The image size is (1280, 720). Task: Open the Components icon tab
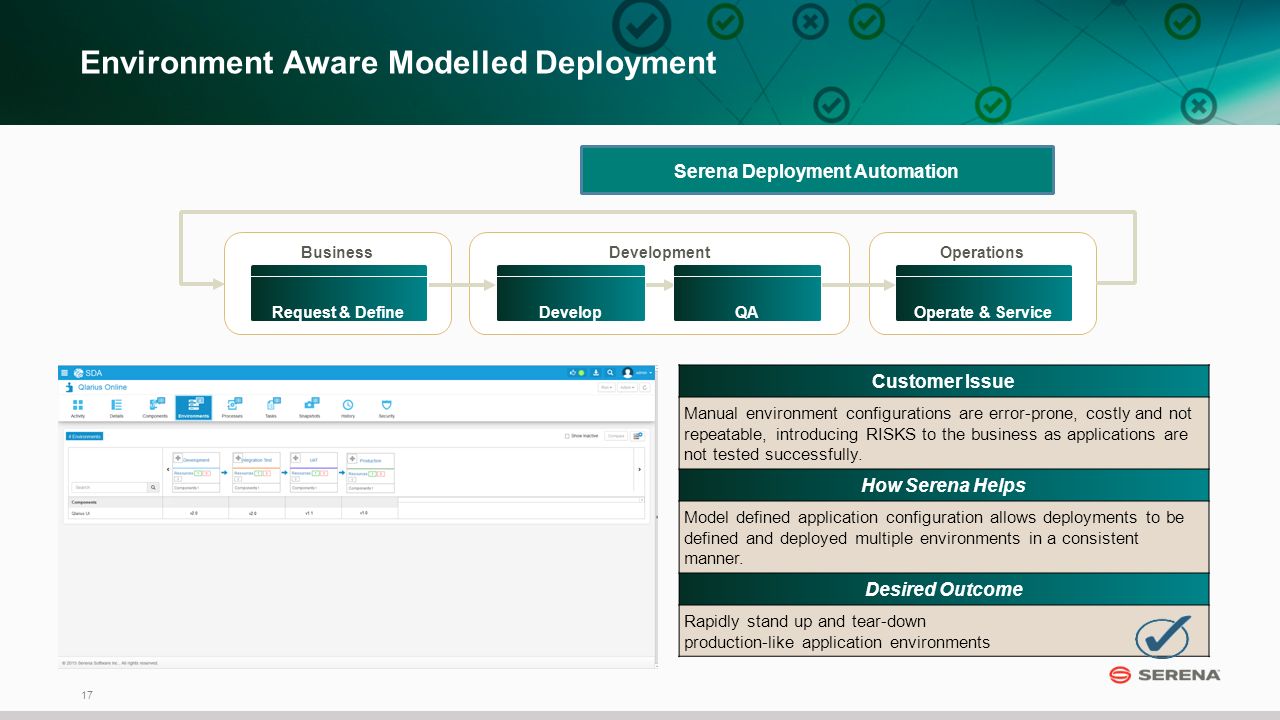[155, 407]
